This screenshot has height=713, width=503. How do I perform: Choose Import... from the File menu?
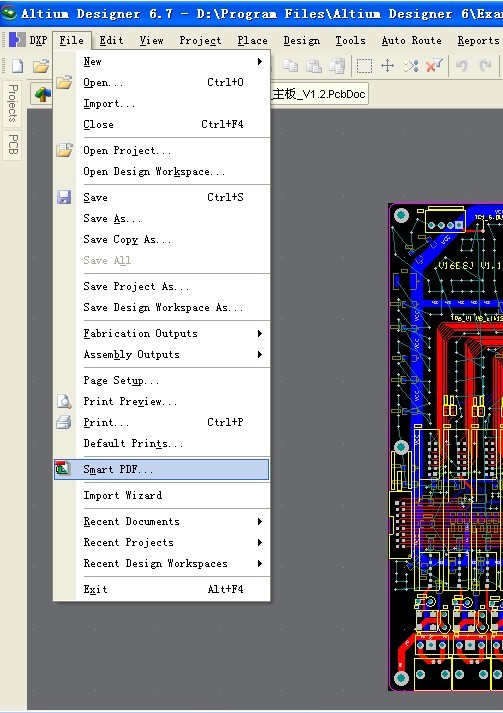click(161, 104)
